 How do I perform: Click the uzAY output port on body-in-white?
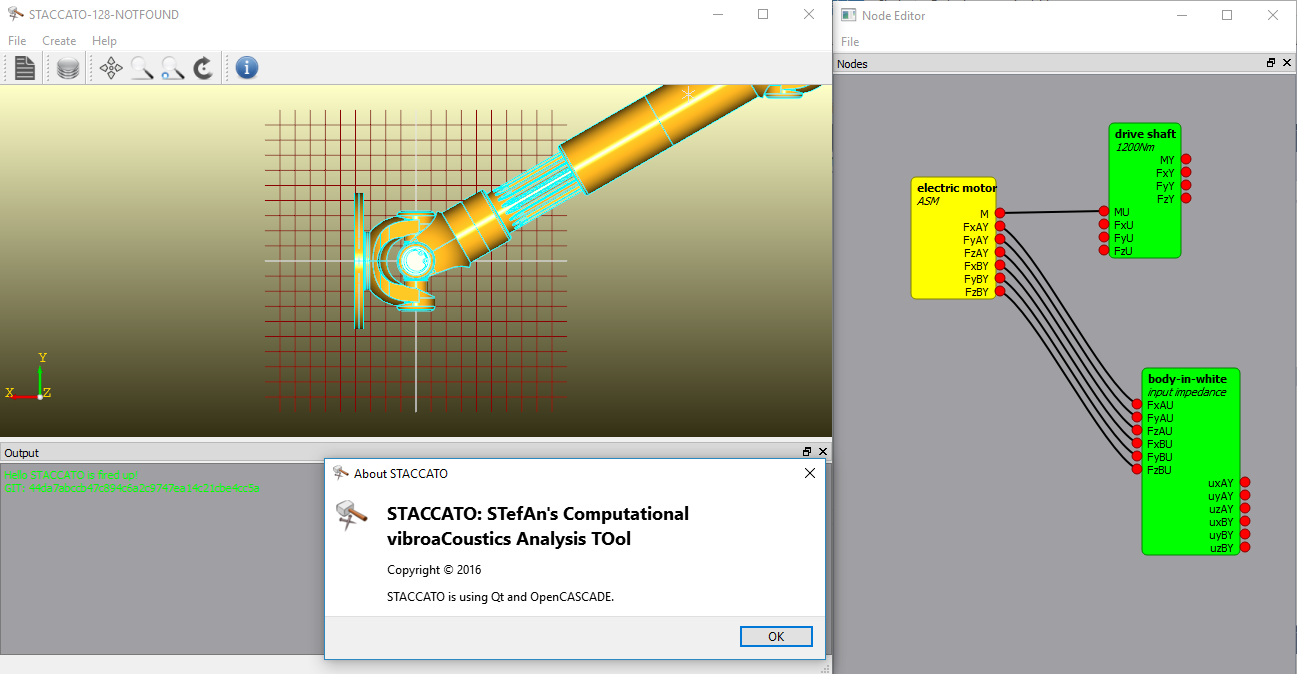1245,508
